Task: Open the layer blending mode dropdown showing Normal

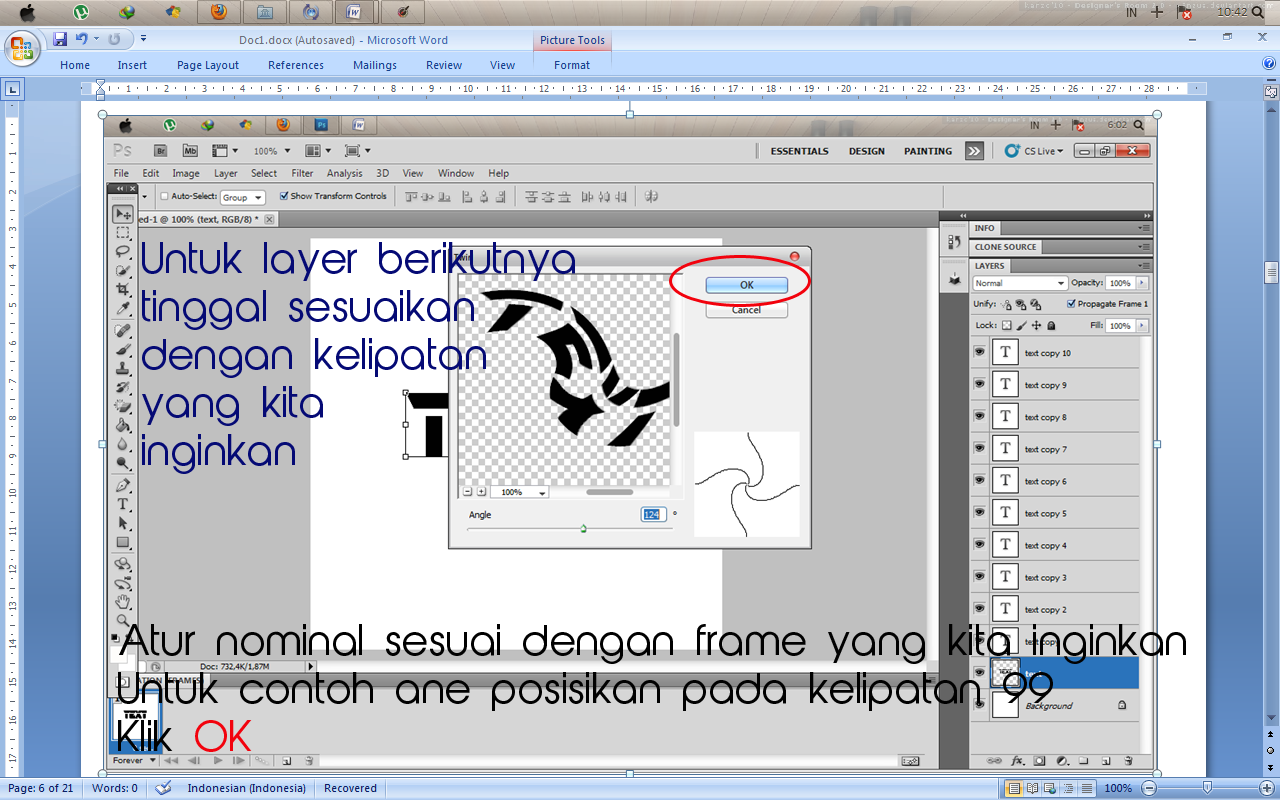Action: 1018,283
